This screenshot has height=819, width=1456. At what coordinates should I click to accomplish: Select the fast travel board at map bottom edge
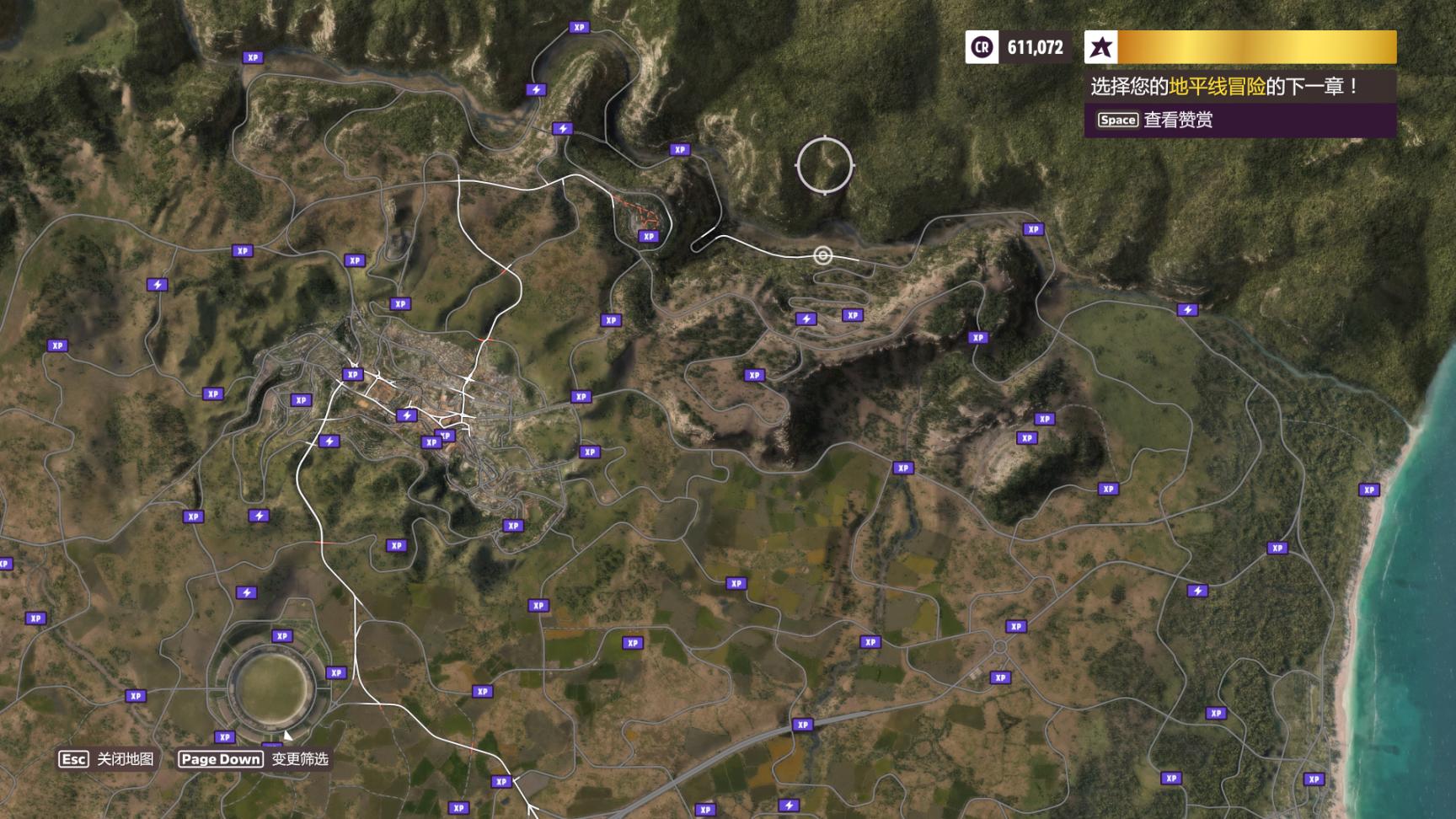point(789,806)
